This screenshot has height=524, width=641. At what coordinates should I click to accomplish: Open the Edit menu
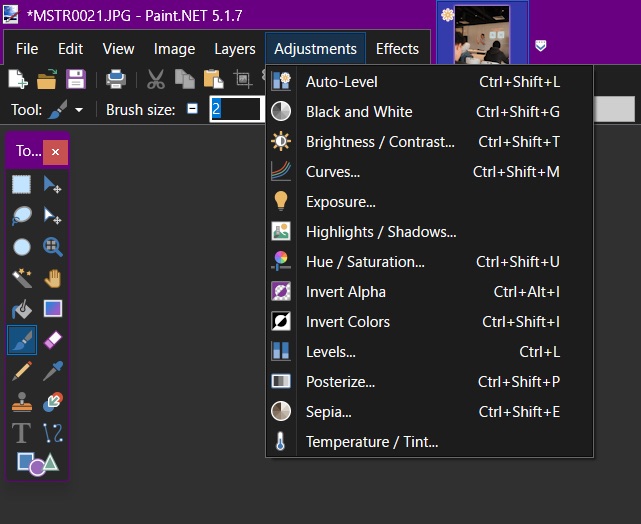point(70,49)
